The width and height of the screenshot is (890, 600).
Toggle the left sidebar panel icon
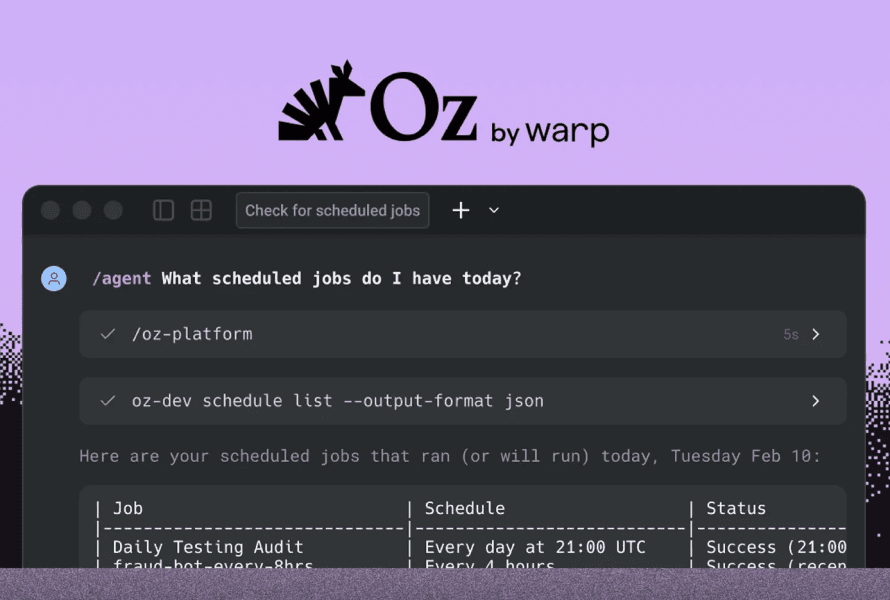coord(163,210)
